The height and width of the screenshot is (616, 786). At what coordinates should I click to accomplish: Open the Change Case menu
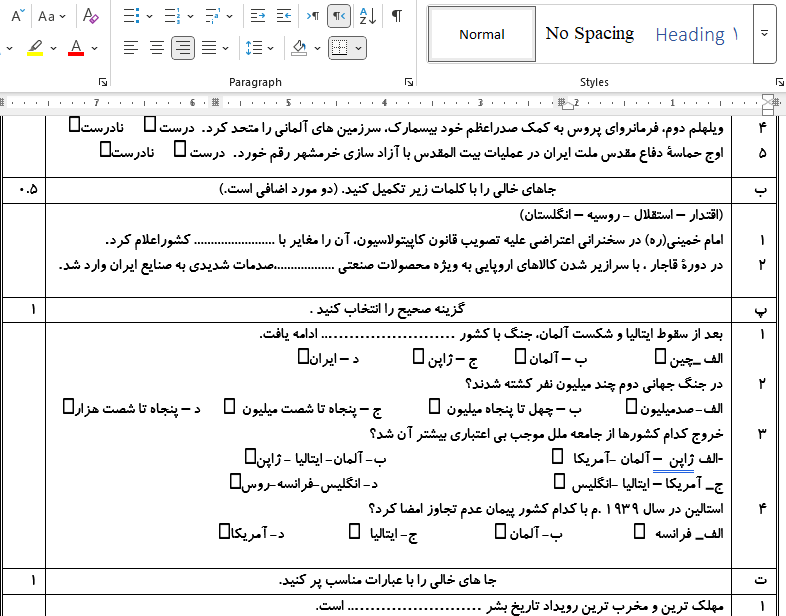[x=52, y=16]
